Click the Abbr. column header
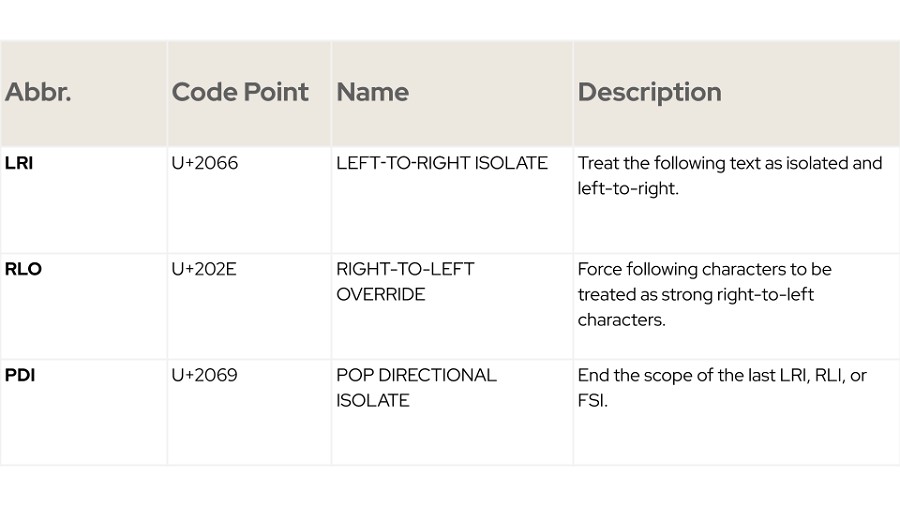This screenshot has width=900, height=506. click(x=38, y=92)
